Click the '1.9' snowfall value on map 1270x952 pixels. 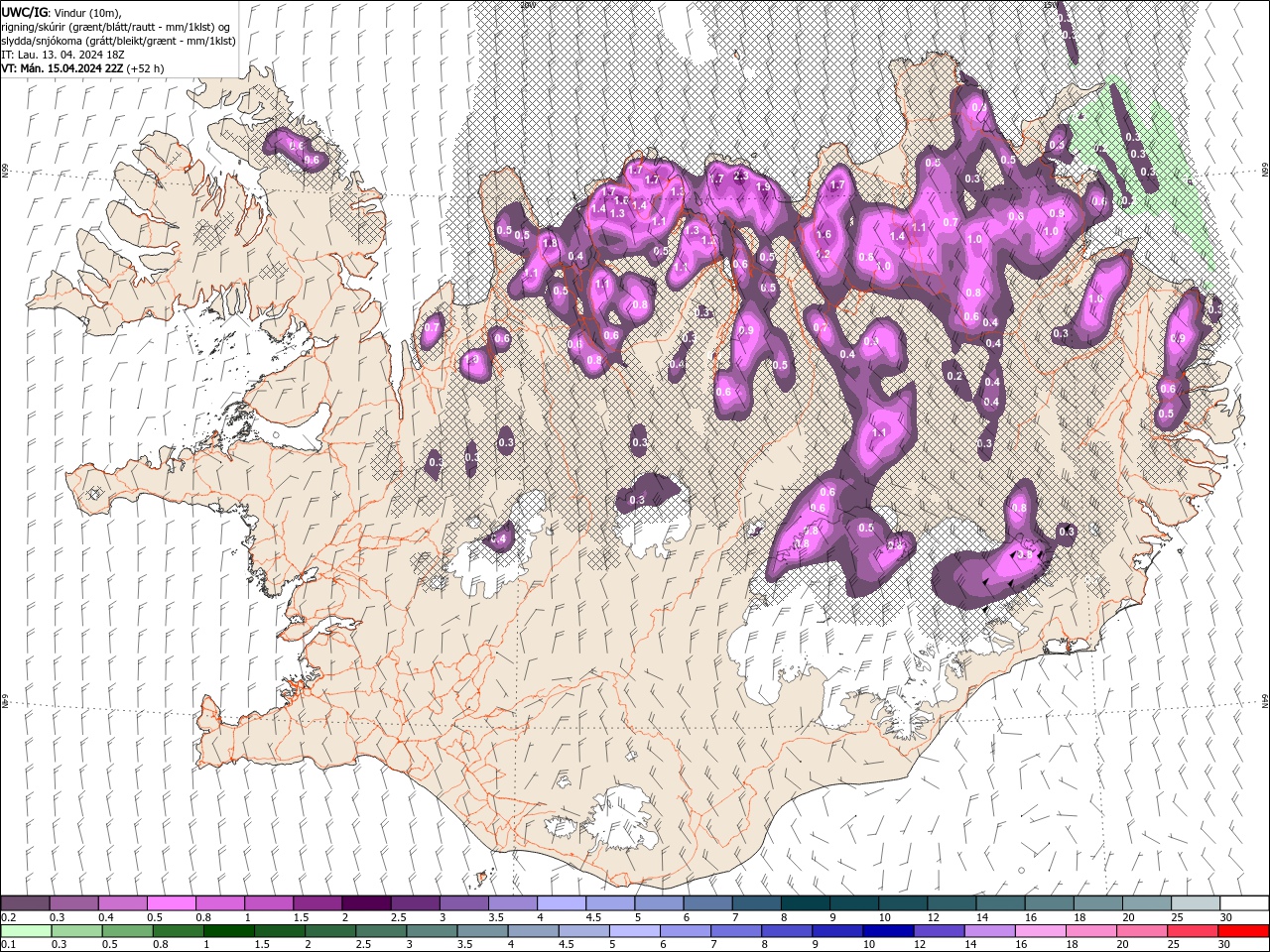763,186
